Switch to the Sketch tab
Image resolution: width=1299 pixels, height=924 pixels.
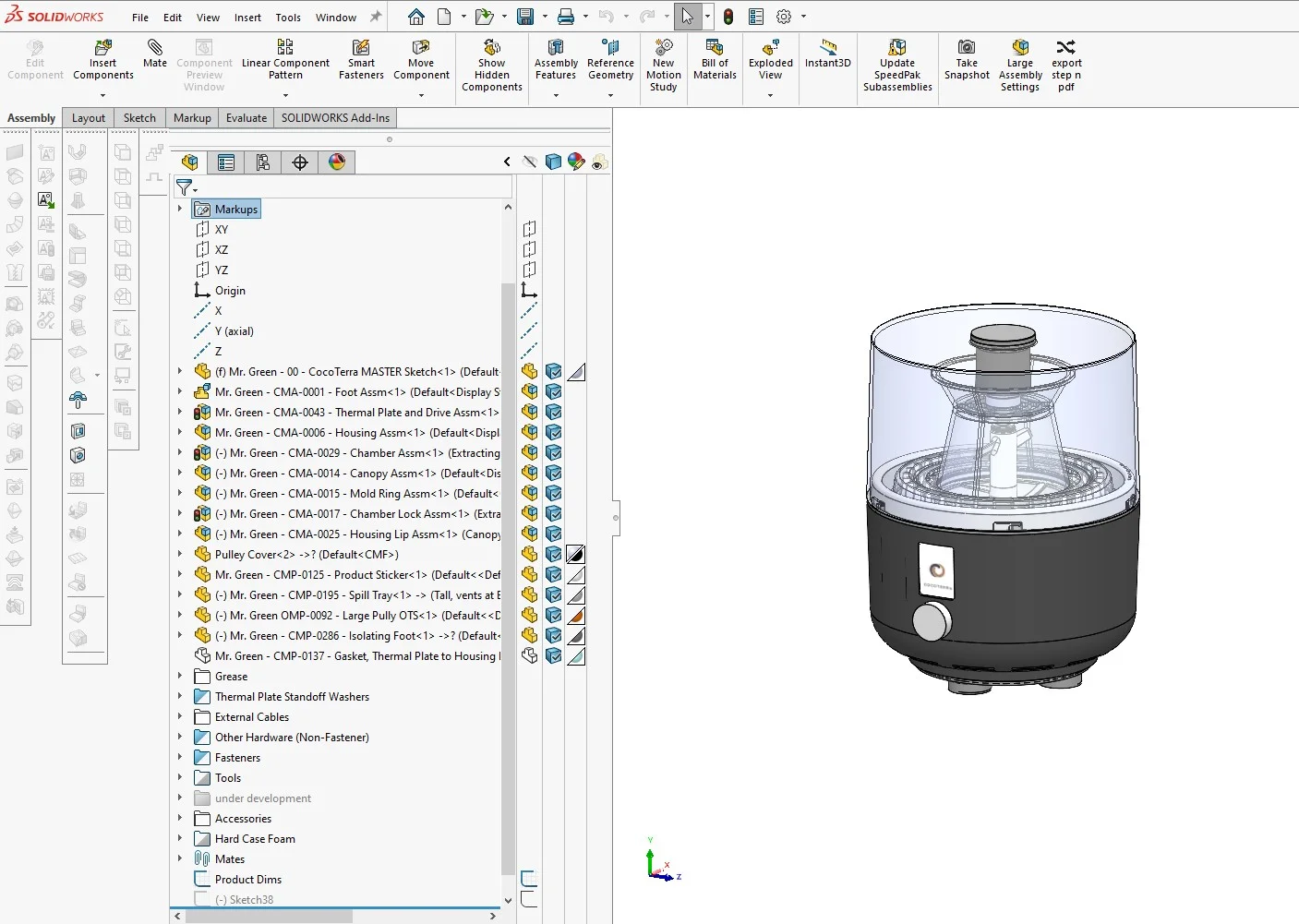(x=139, y=118)
